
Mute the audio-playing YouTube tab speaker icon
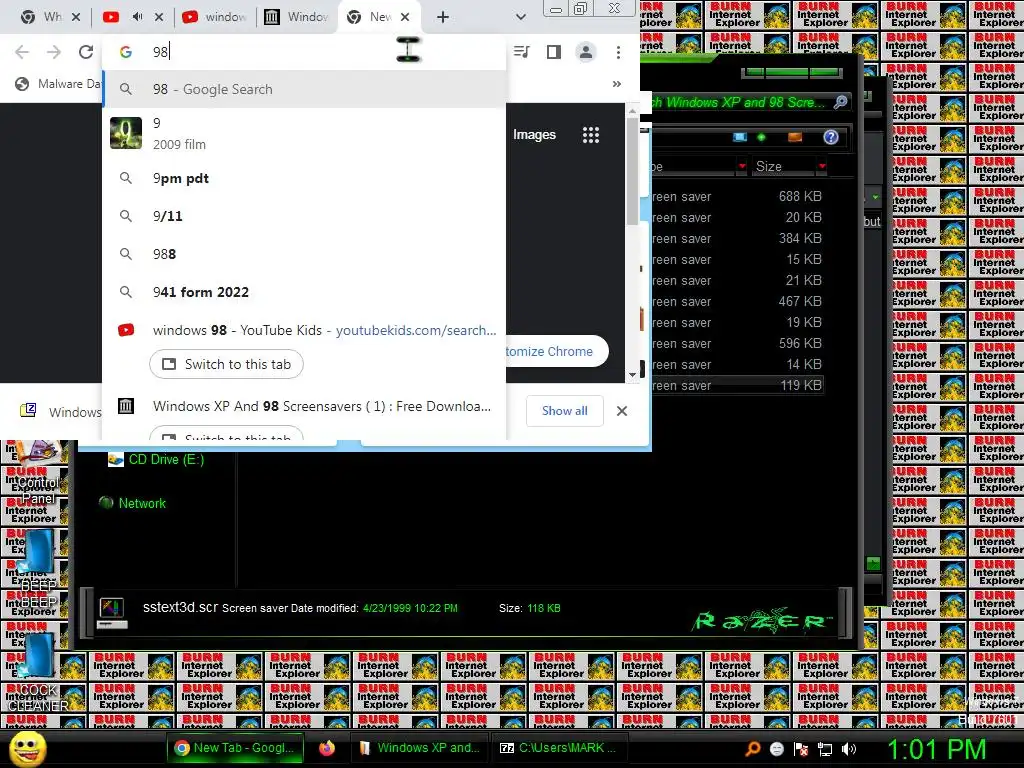coord(137,17)
